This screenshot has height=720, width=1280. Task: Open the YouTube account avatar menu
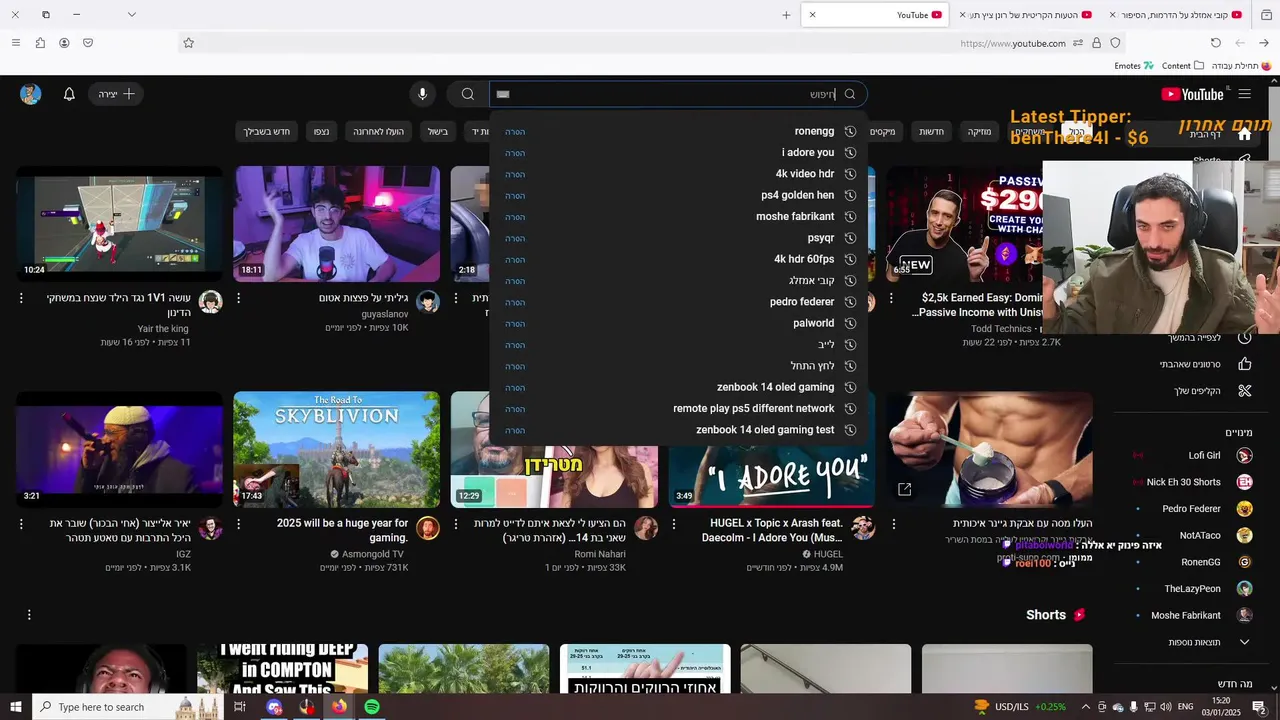(x=31, y=94)
